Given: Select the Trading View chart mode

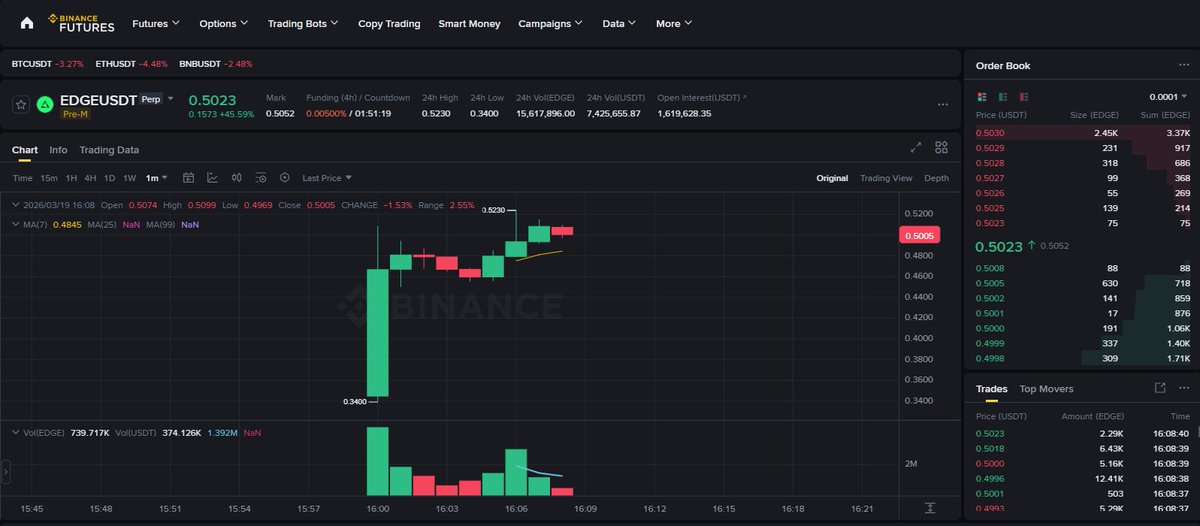Looking at the screenshot, I should (887, 178).
